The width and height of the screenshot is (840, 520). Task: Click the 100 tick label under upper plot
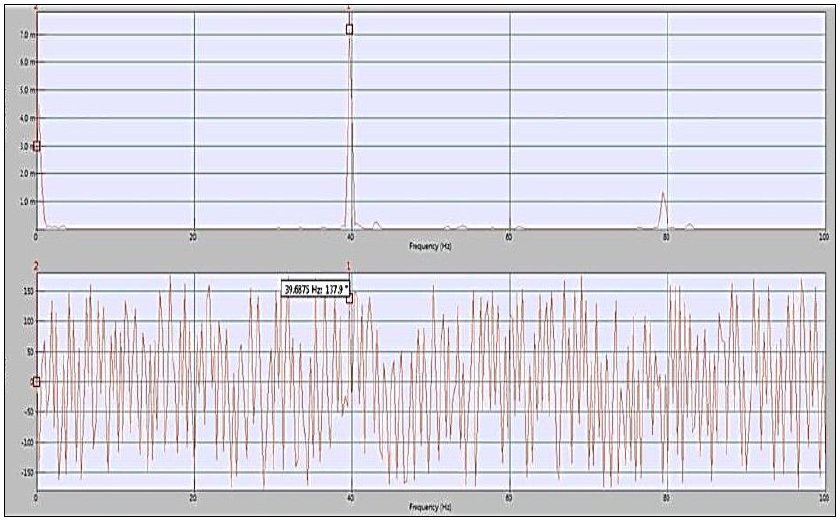(x=822, y=237)
